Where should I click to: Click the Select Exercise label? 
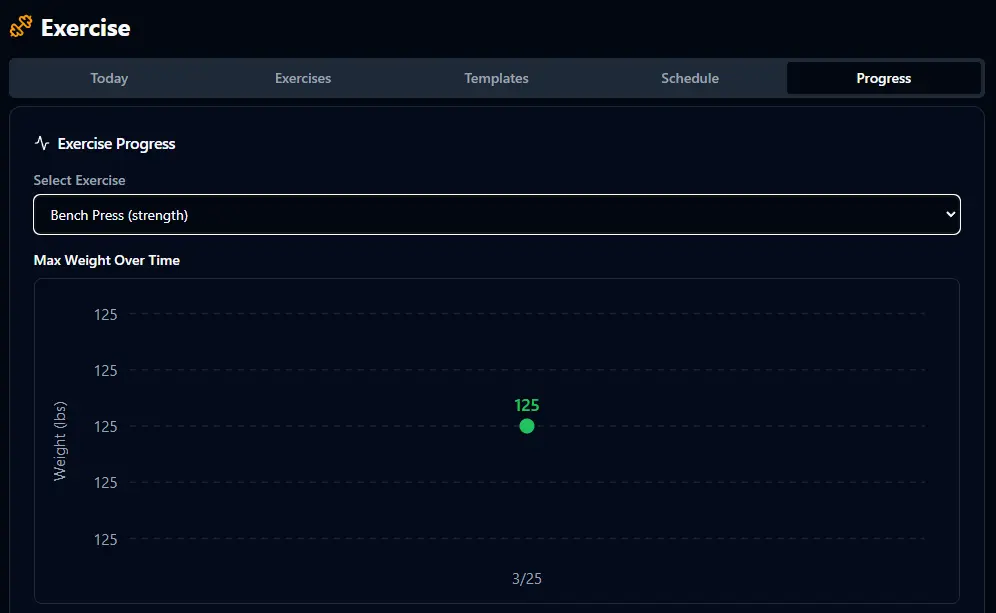(80, 181)
